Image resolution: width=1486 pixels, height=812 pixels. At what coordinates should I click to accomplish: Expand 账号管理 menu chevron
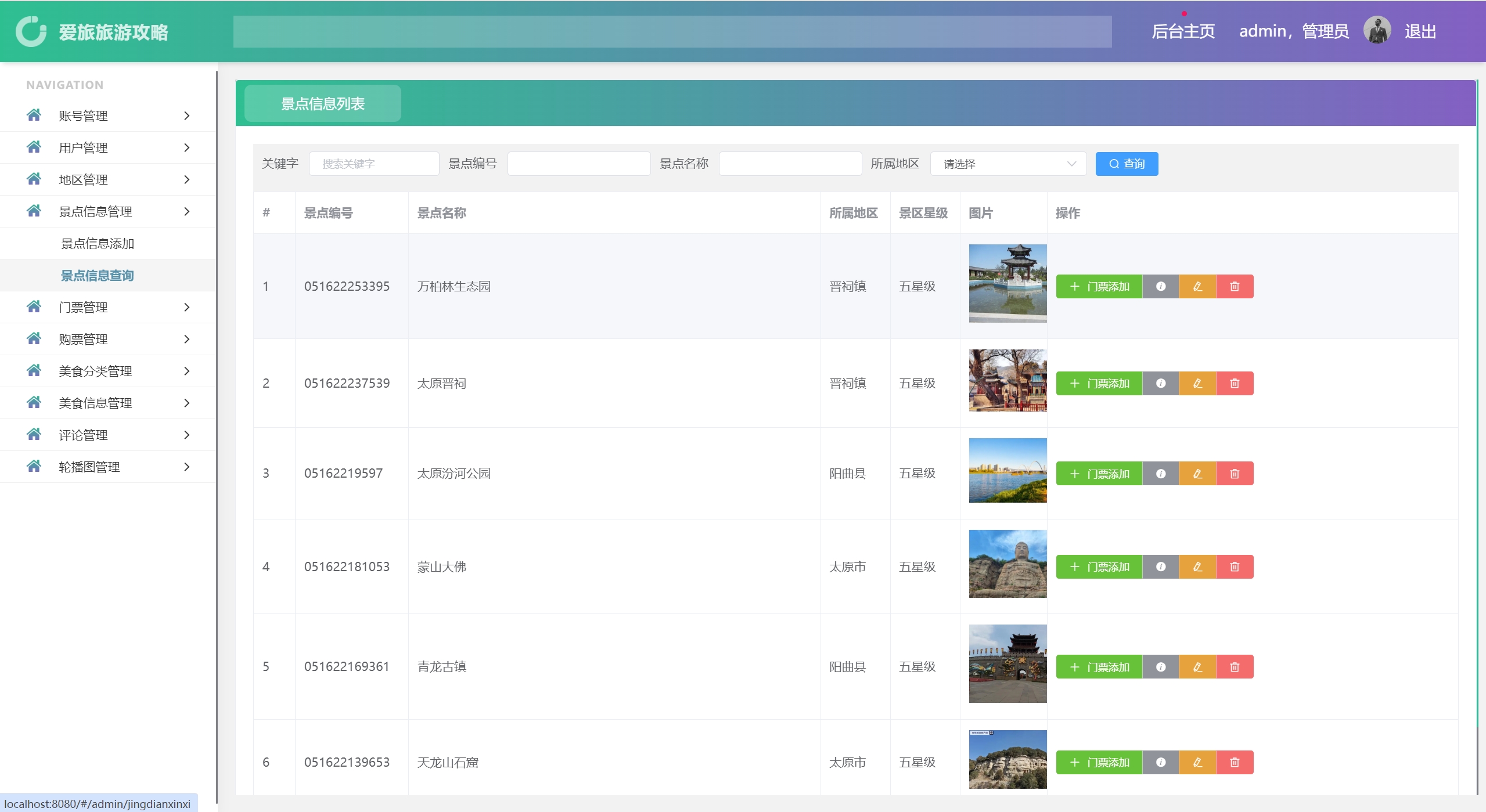[186, 116]
